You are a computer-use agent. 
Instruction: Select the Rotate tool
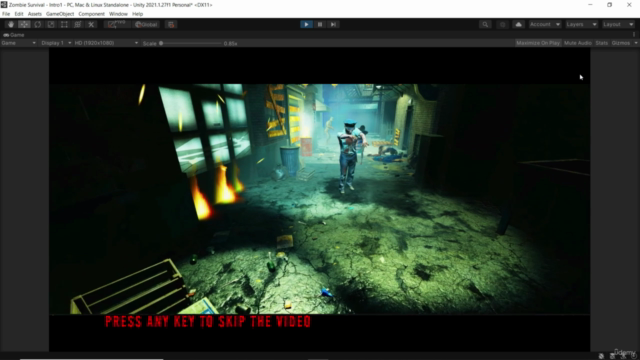38,24
